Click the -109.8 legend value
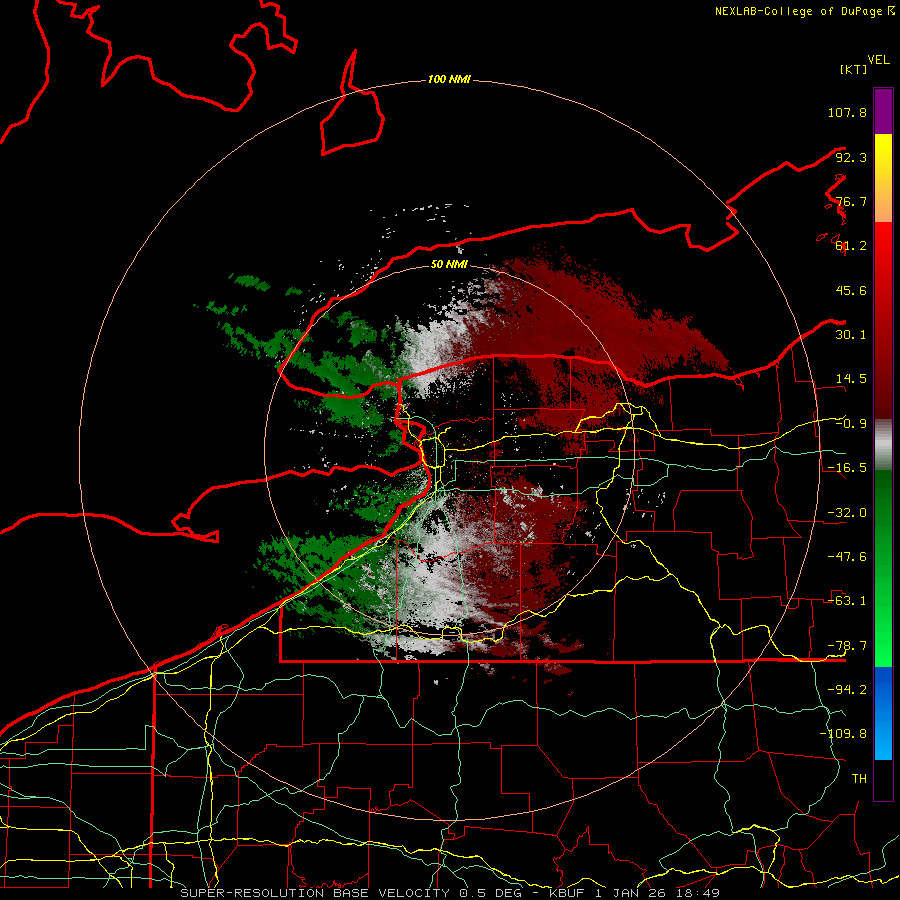The height and width of the screenshot is (900, 900). click(843, 734)
